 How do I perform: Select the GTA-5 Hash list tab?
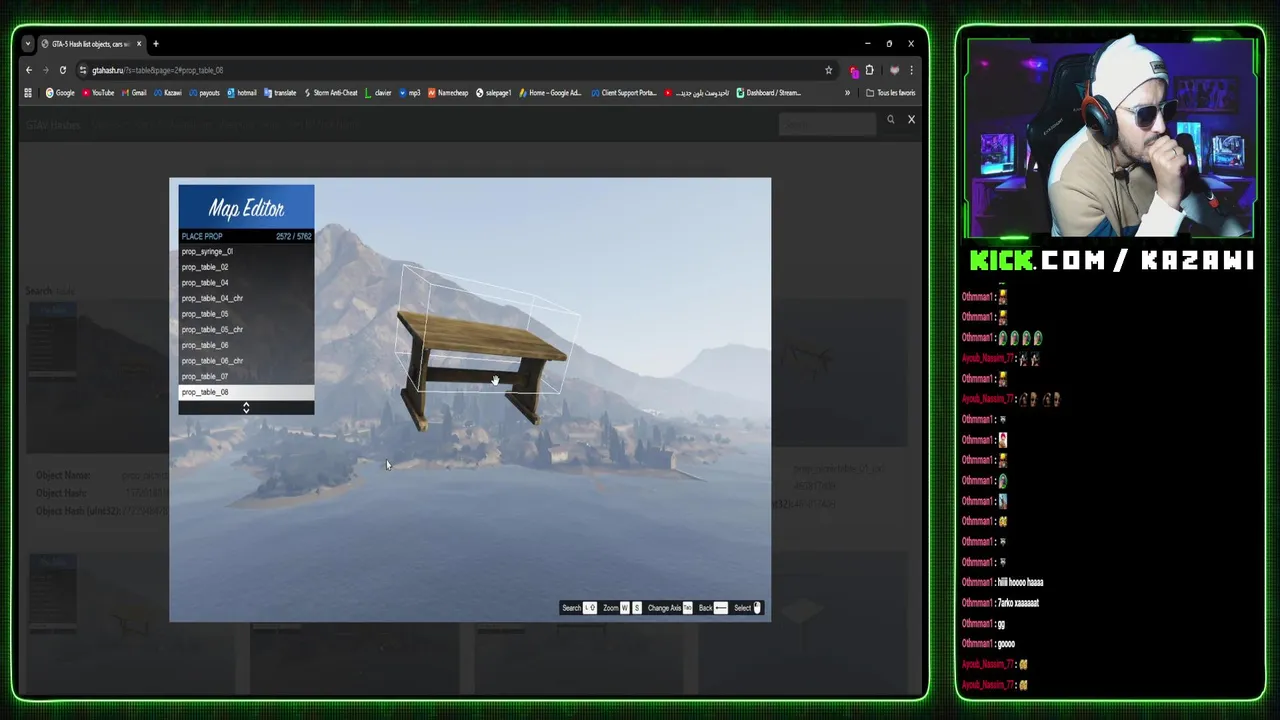91,44
